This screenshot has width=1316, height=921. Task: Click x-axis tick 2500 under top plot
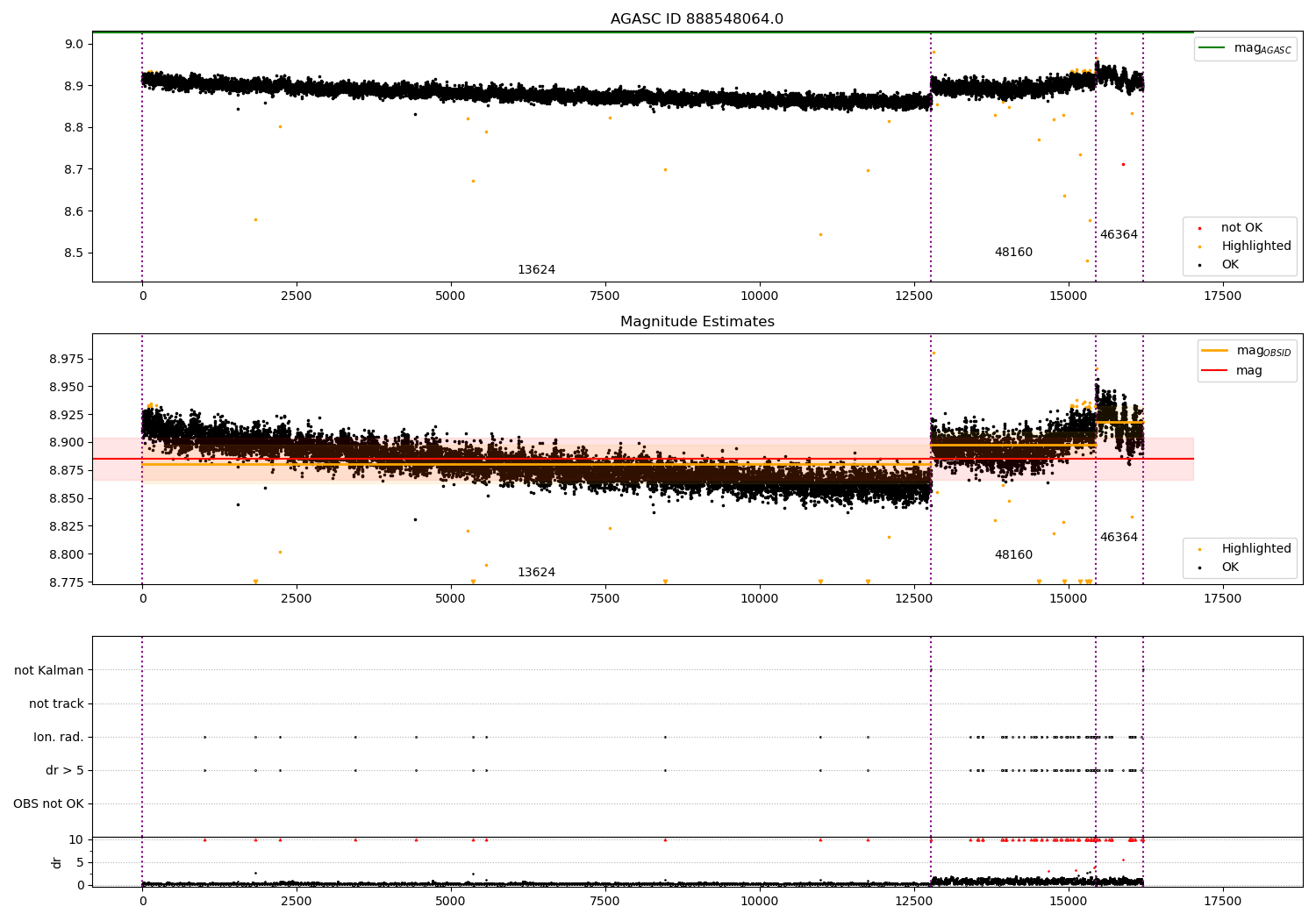coord(297,296)
